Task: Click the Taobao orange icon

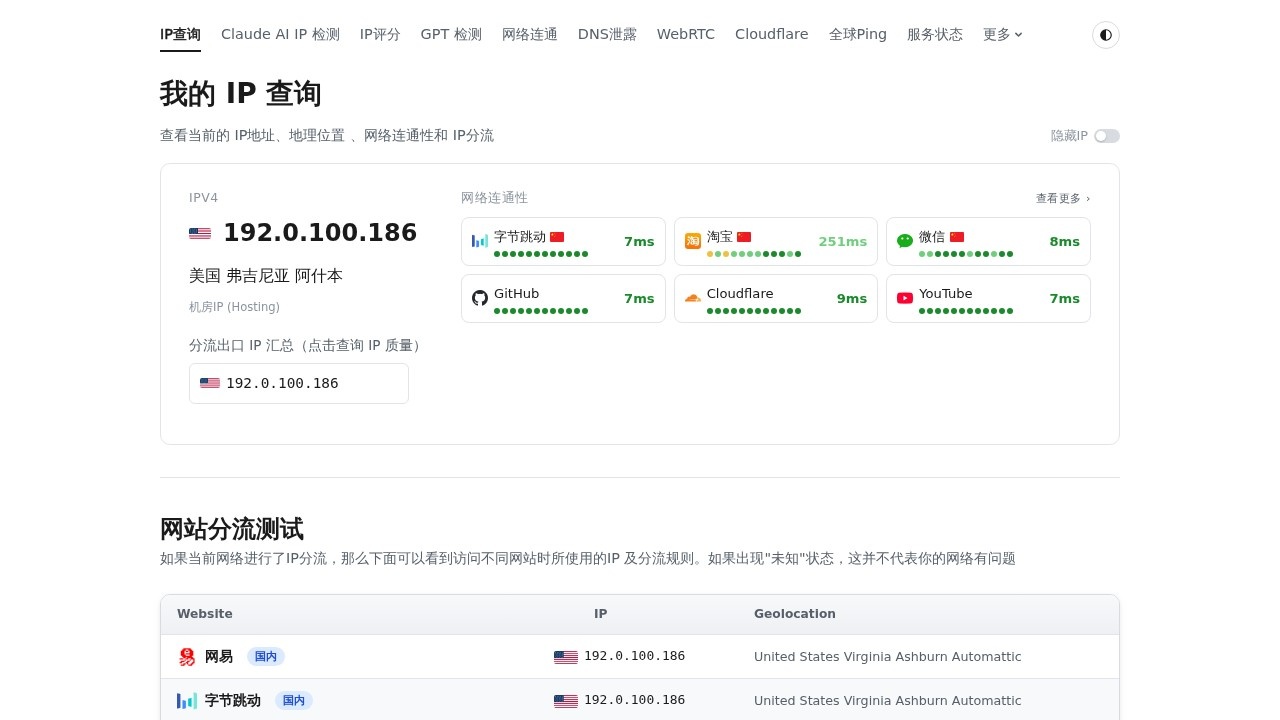Action: [x=693, y=241]
